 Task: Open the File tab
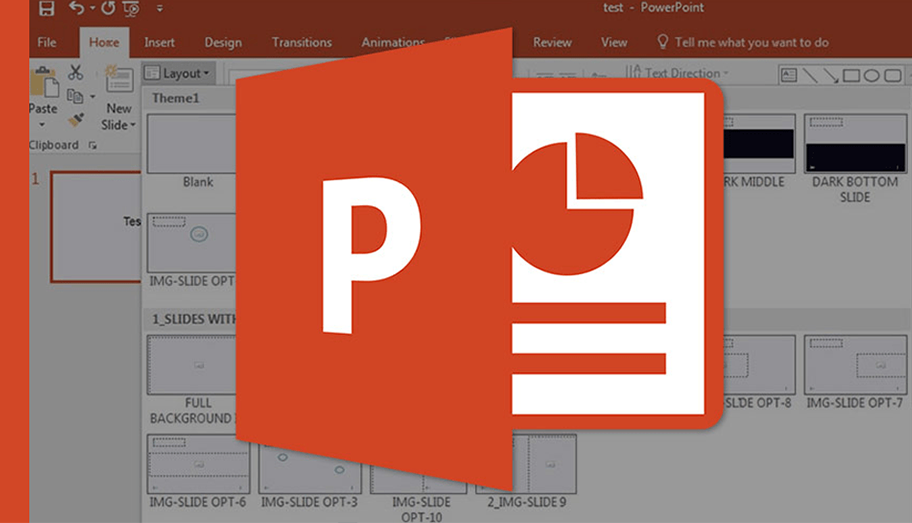(x=47, y=42)
